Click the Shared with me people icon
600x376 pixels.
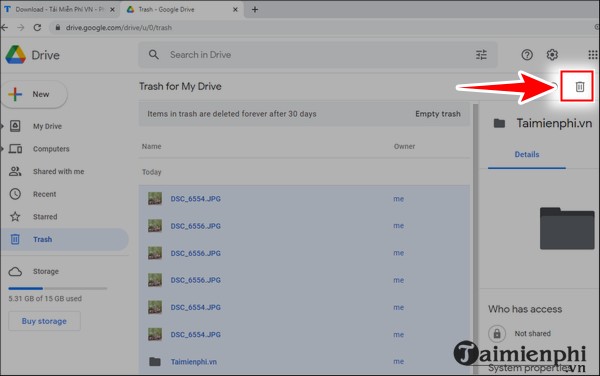coord(15,171)
